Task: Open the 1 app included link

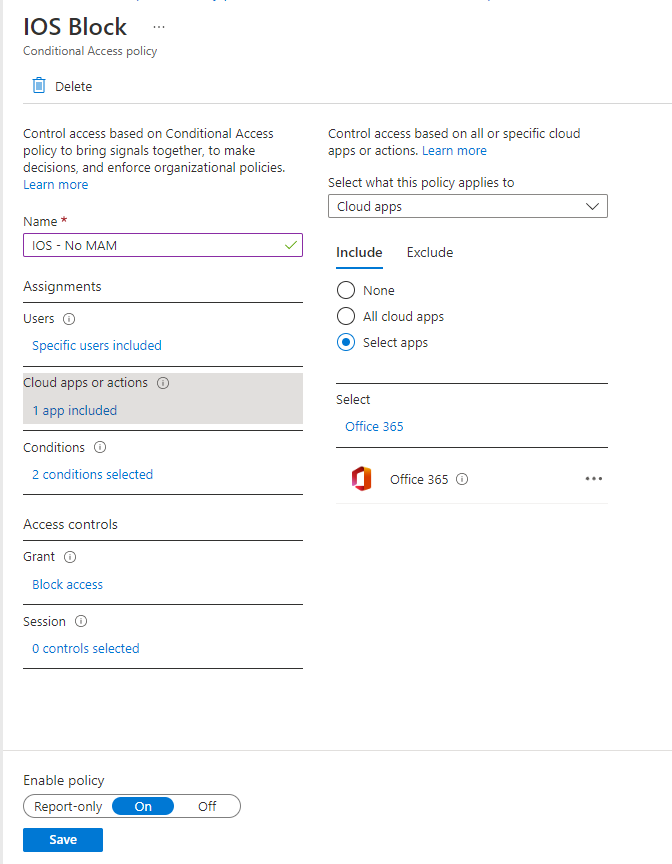Action: pos(74,411)
